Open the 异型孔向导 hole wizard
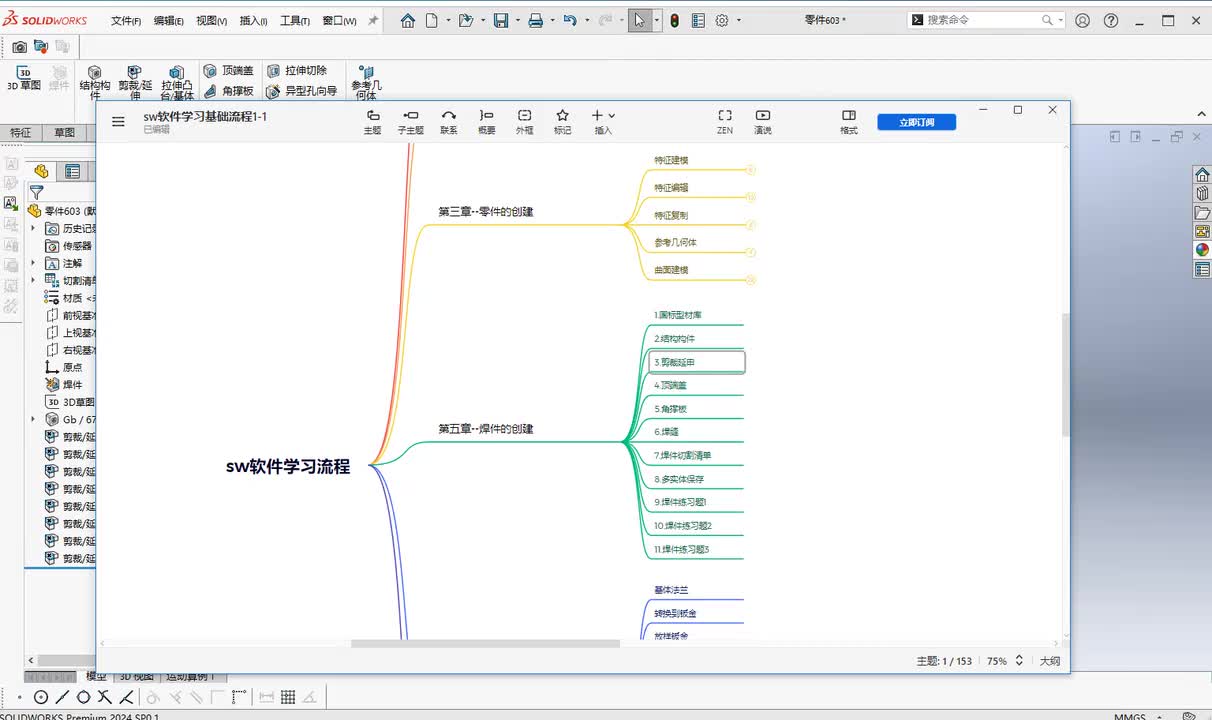The height and width of the screenshot is (720, 1212). click(301, 91)
